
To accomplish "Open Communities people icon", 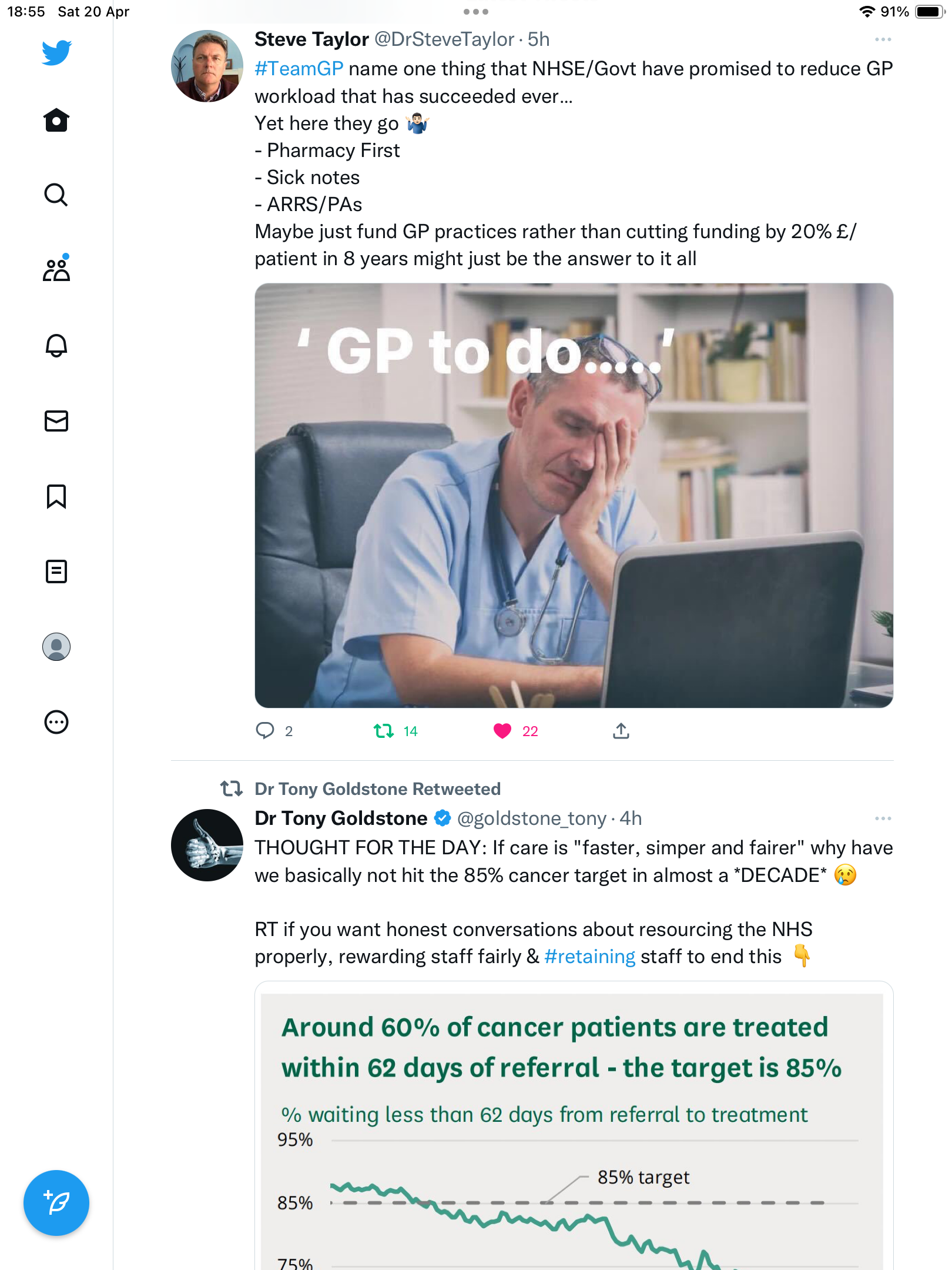I will point(56,269).
